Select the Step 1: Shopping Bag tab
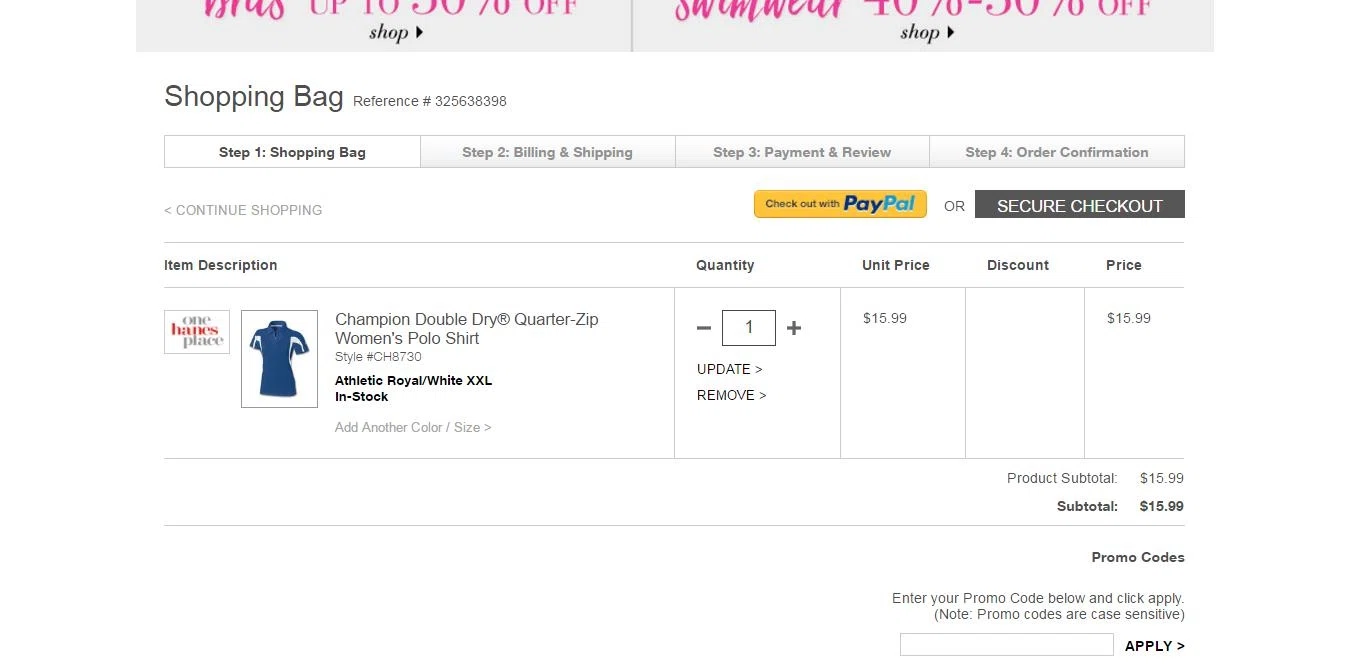 [292, 152]
